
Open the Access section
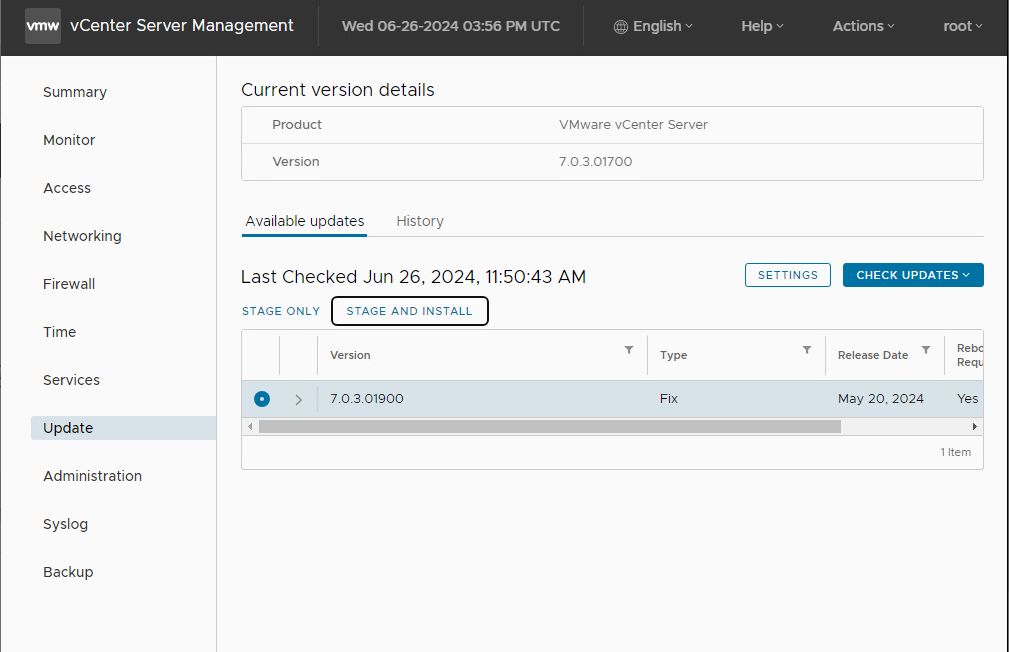tap(67, 188)
